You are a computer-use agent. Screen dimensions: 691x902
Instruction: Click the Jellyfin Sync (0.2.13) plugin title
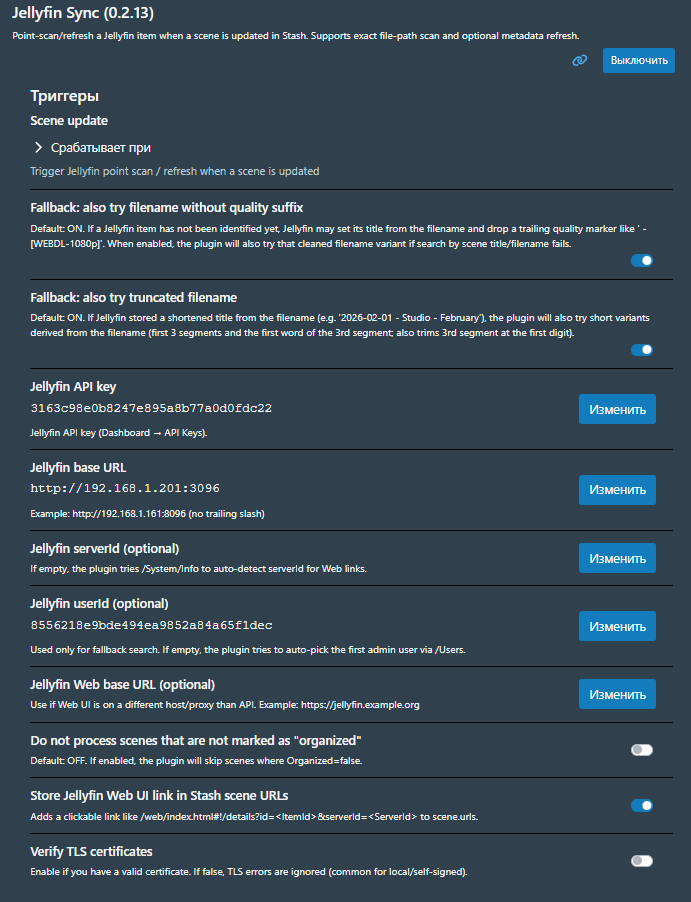pos(82,14)
